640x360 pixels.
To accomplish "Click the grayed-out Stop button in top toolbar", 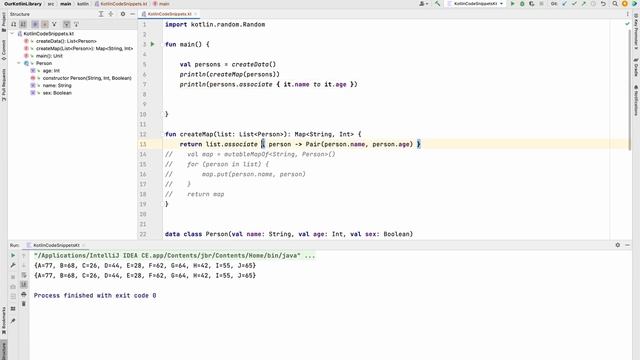I will click(541, 4).
